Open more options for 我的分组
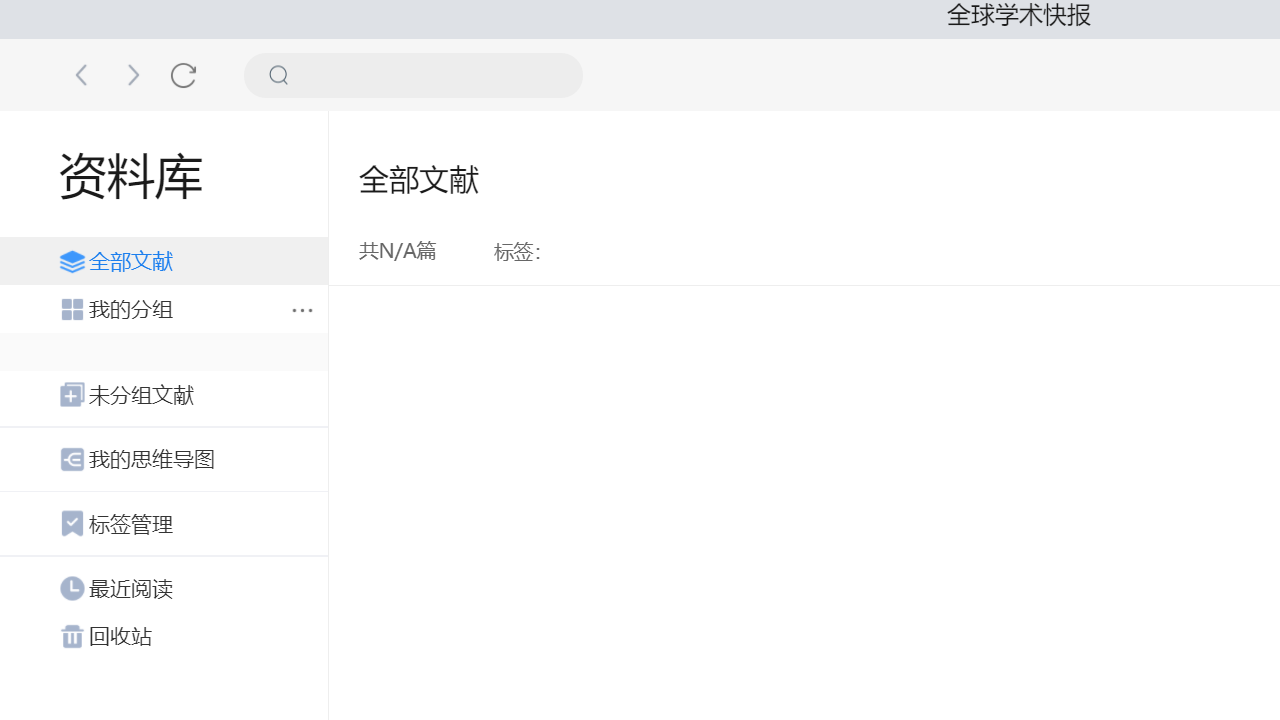 click(302, 310)
